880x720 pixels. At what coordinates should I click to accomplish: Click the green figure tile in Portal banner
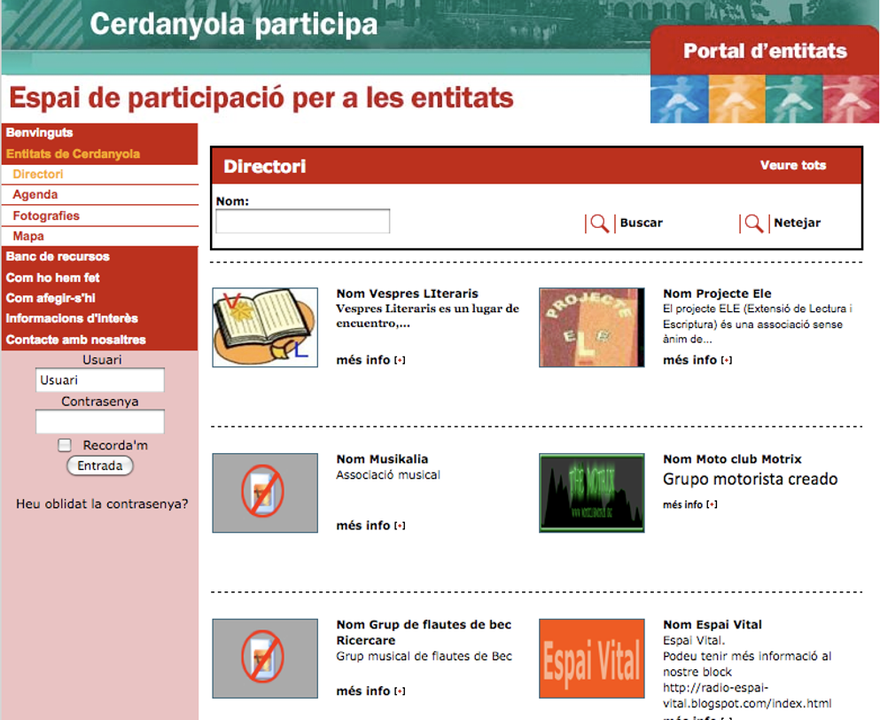tap(794, 99)
